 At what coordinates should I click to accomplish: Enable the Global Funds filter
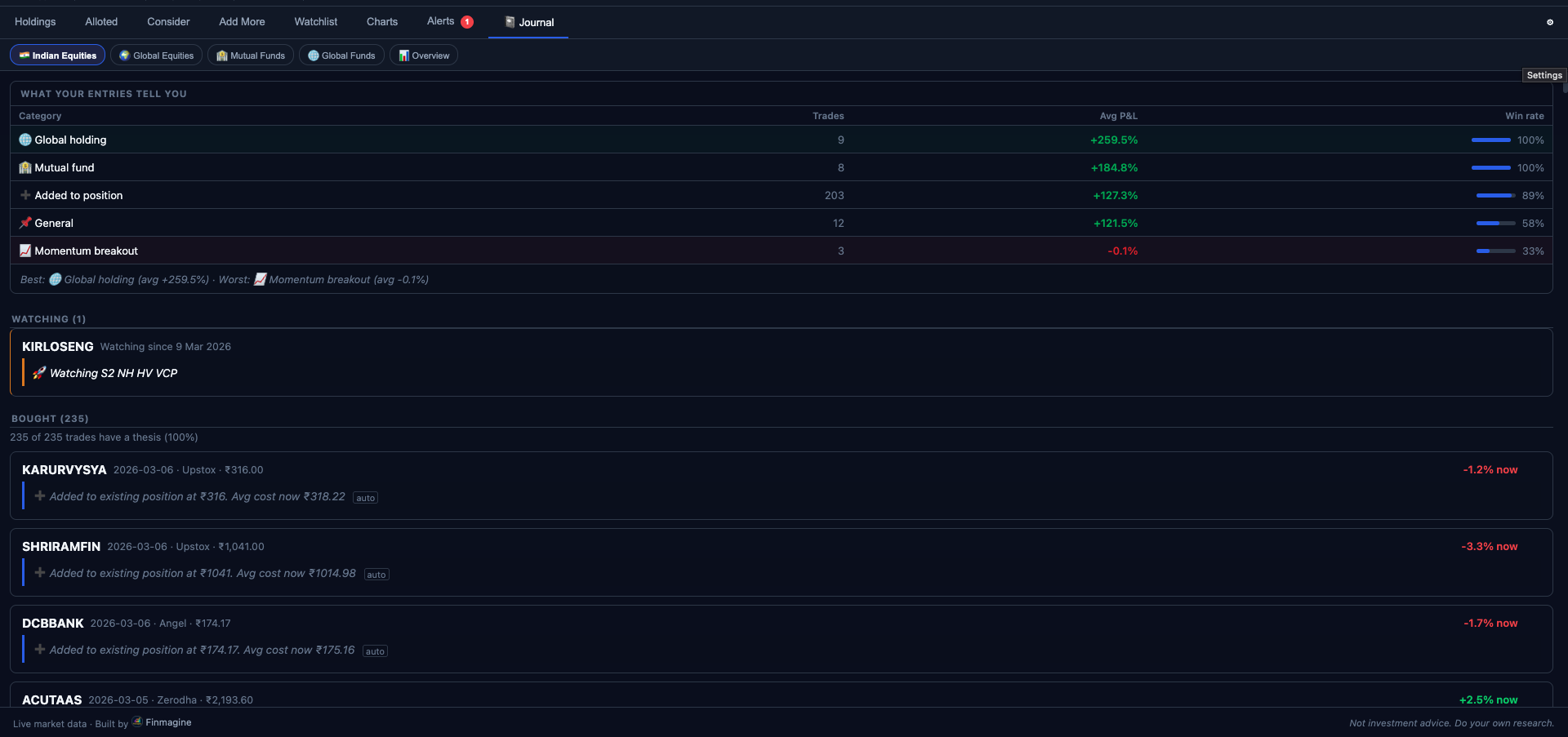(341, 55)
